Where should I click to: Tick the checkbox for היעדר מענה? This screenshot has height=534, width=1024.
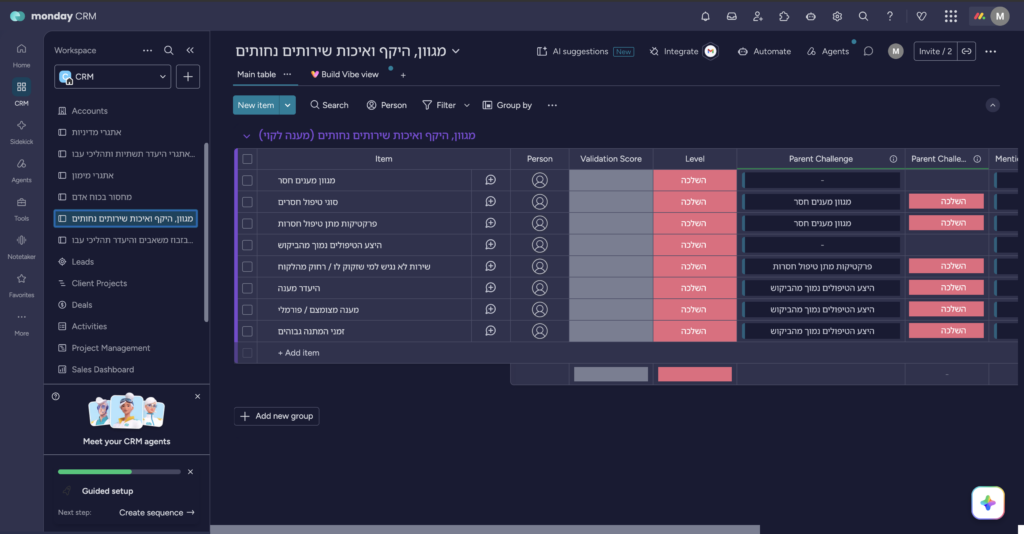coord(247,288)
